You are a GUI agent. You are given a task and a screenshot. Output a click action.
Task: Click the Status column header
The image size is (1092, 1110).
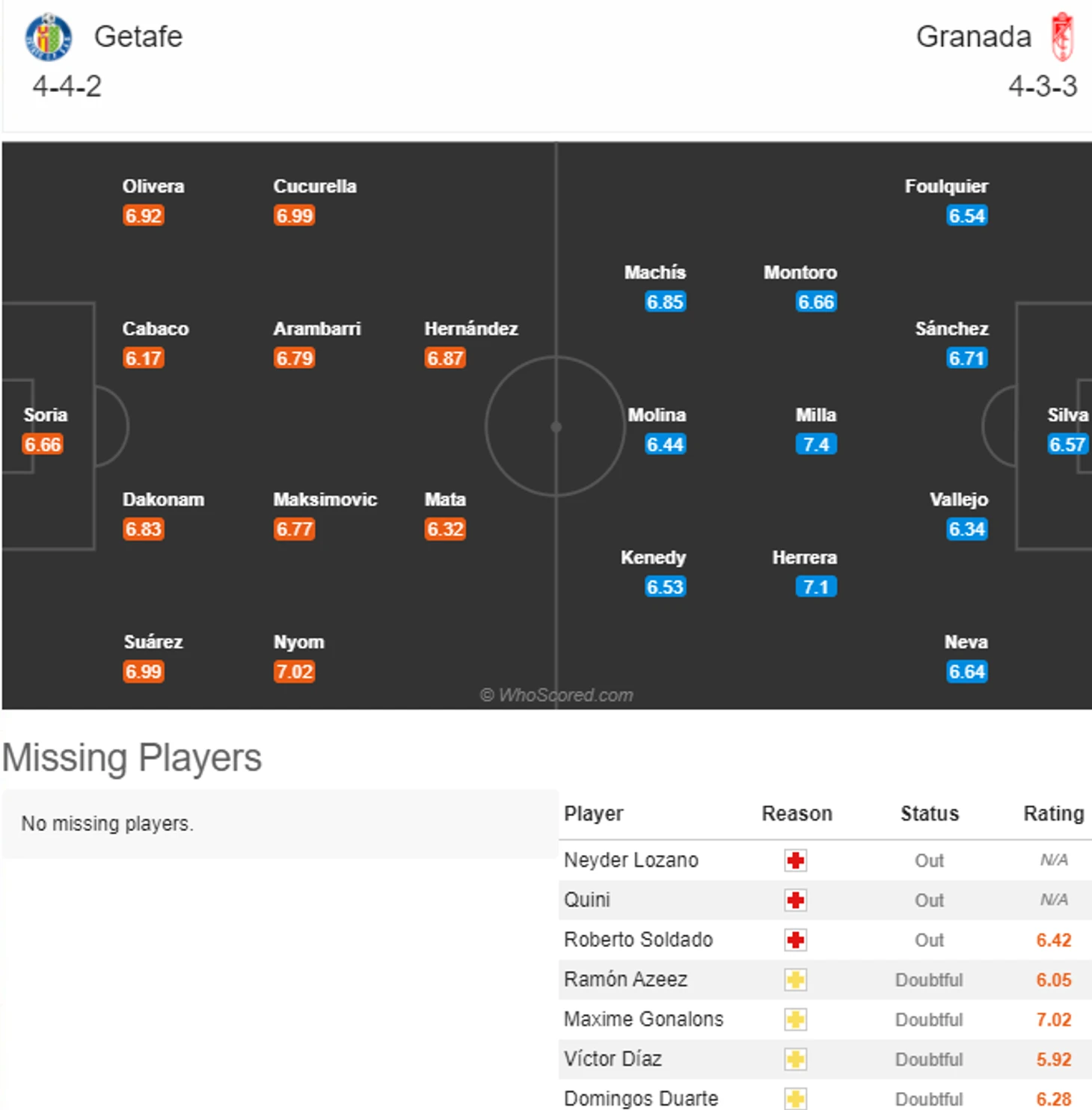tap(929, 813)
